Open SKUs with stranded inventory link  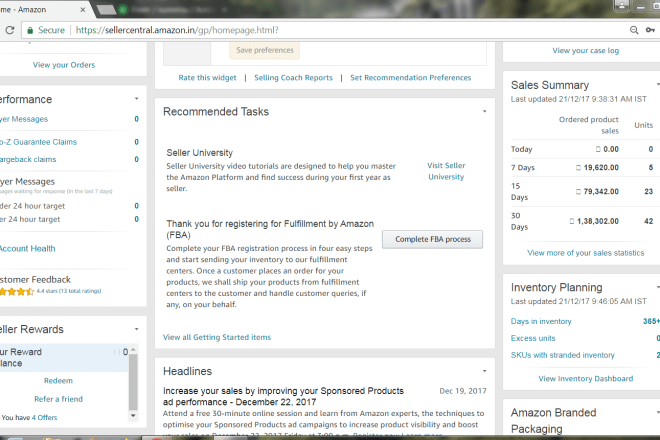tap(562, 355)
